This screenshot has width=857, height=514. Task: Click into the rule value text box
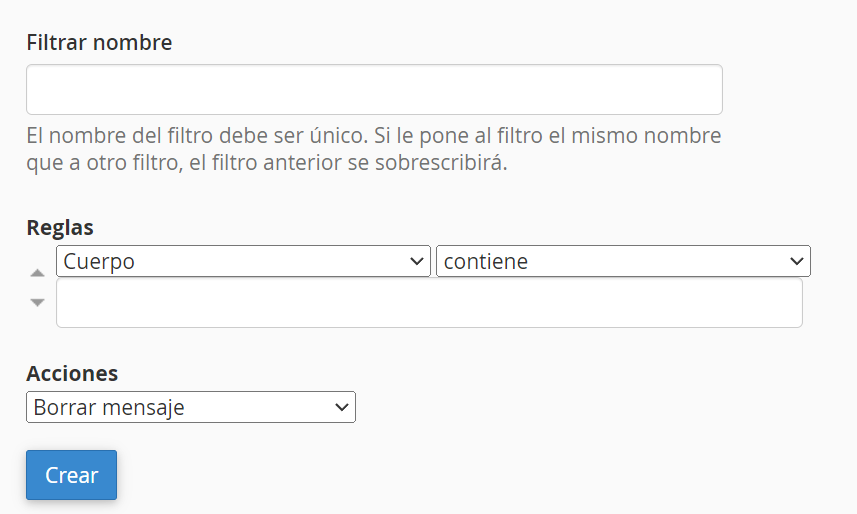[x=429, y=303]
